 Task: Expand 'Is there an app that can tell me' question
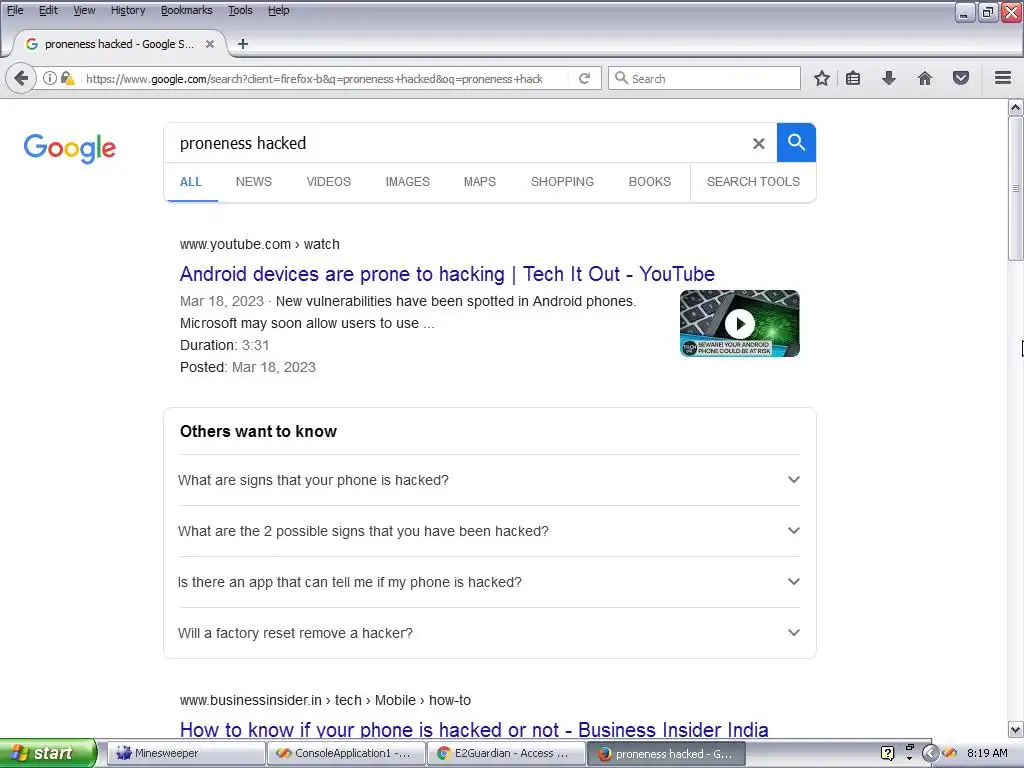[489, 582]
